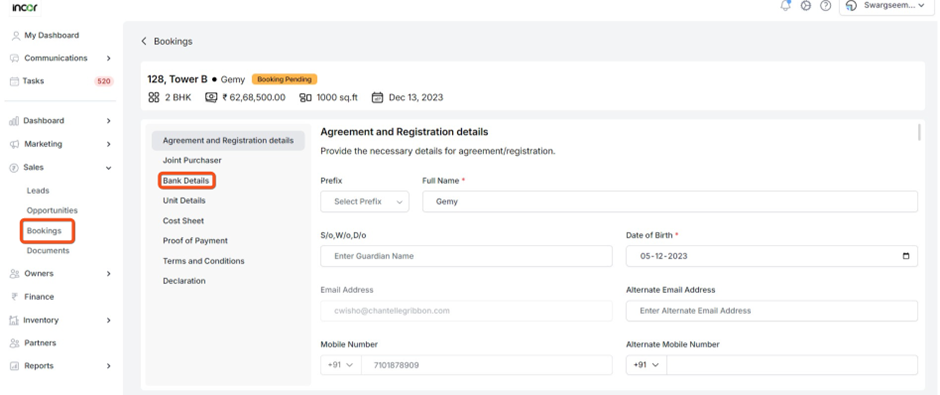This screenshot has width=940, height=395.
Task: Click the Owners people icon
Action: coord(15,274)
